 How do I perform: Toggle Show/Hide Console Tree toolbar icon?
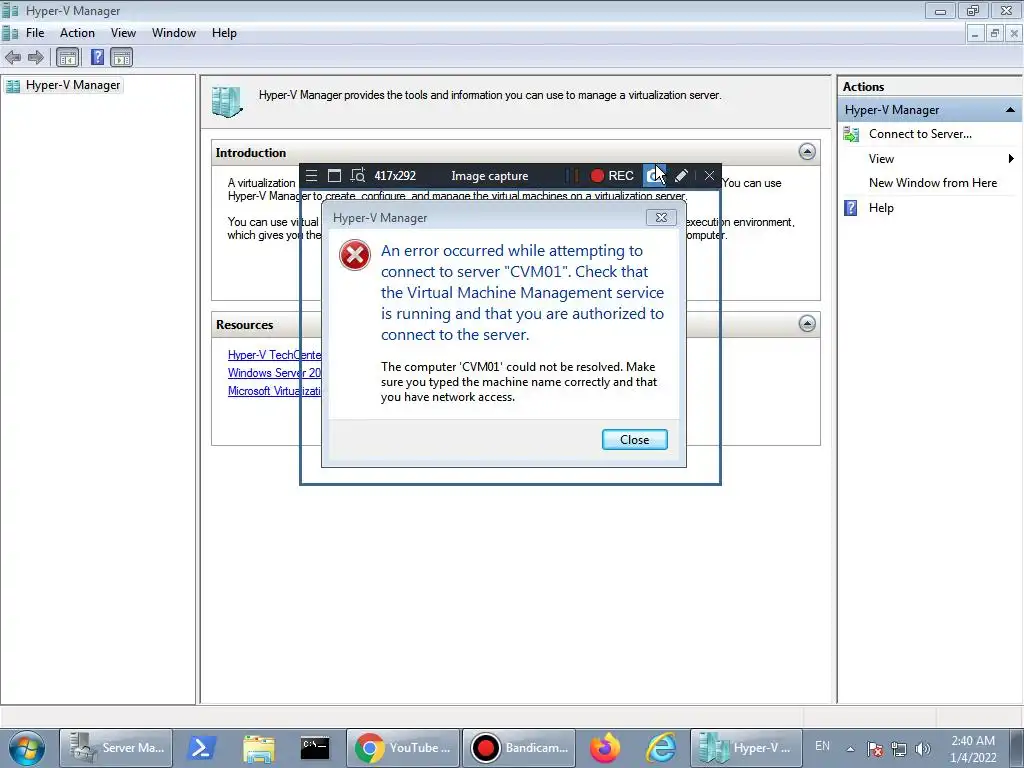click(67, 57)
